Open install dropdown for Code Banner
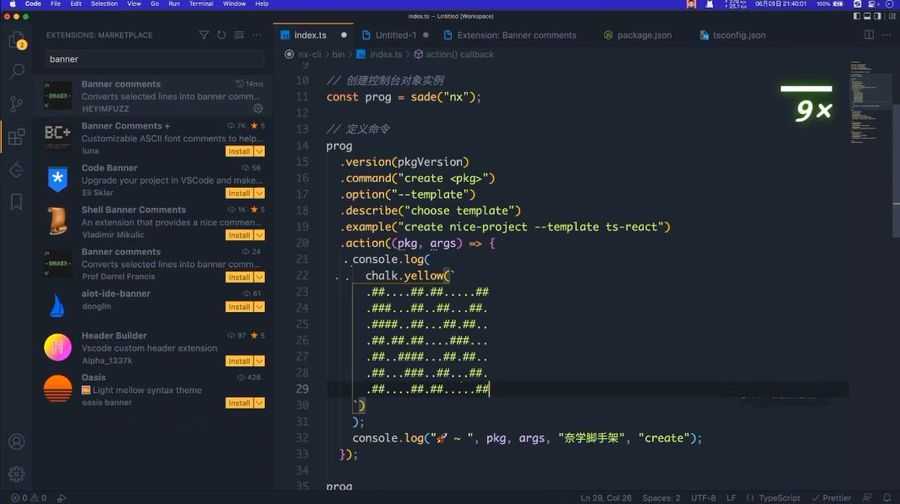The image size is (900, 504). tap(259, 193)
